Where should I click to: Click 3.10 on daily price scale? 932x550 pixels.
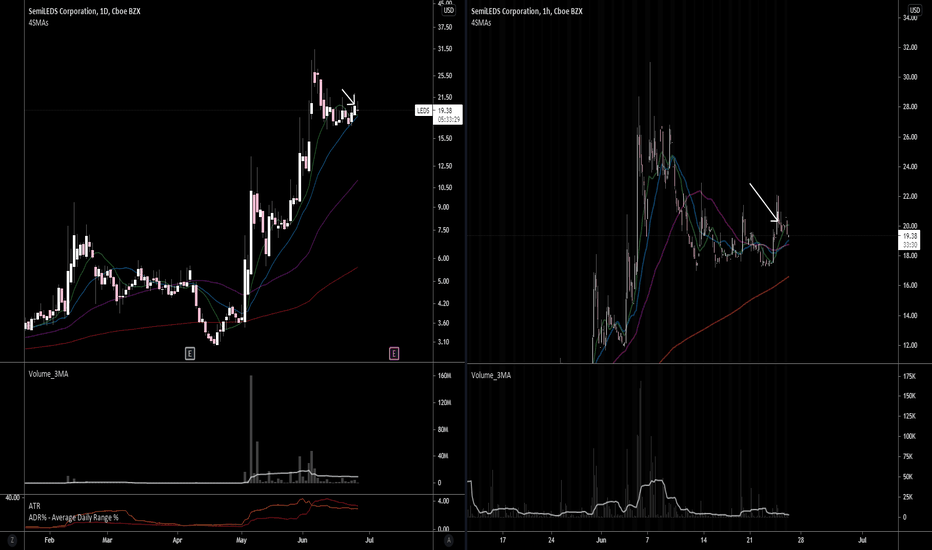point(443,342)
